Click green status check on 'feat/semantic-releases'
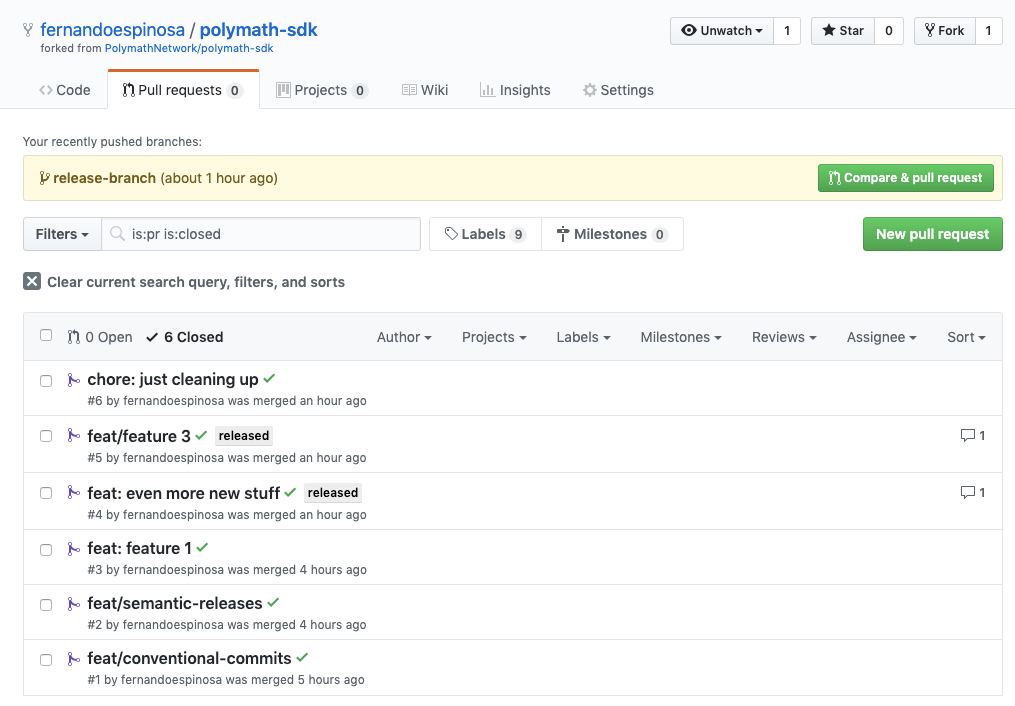 click(x=273, y=602)
